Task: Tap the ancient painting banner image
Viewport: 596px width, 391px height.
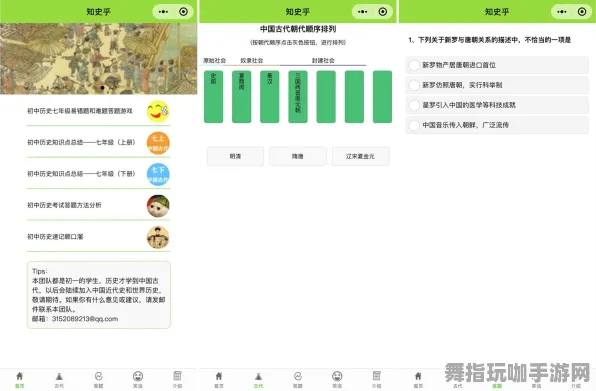Action: tap(98, 59)
